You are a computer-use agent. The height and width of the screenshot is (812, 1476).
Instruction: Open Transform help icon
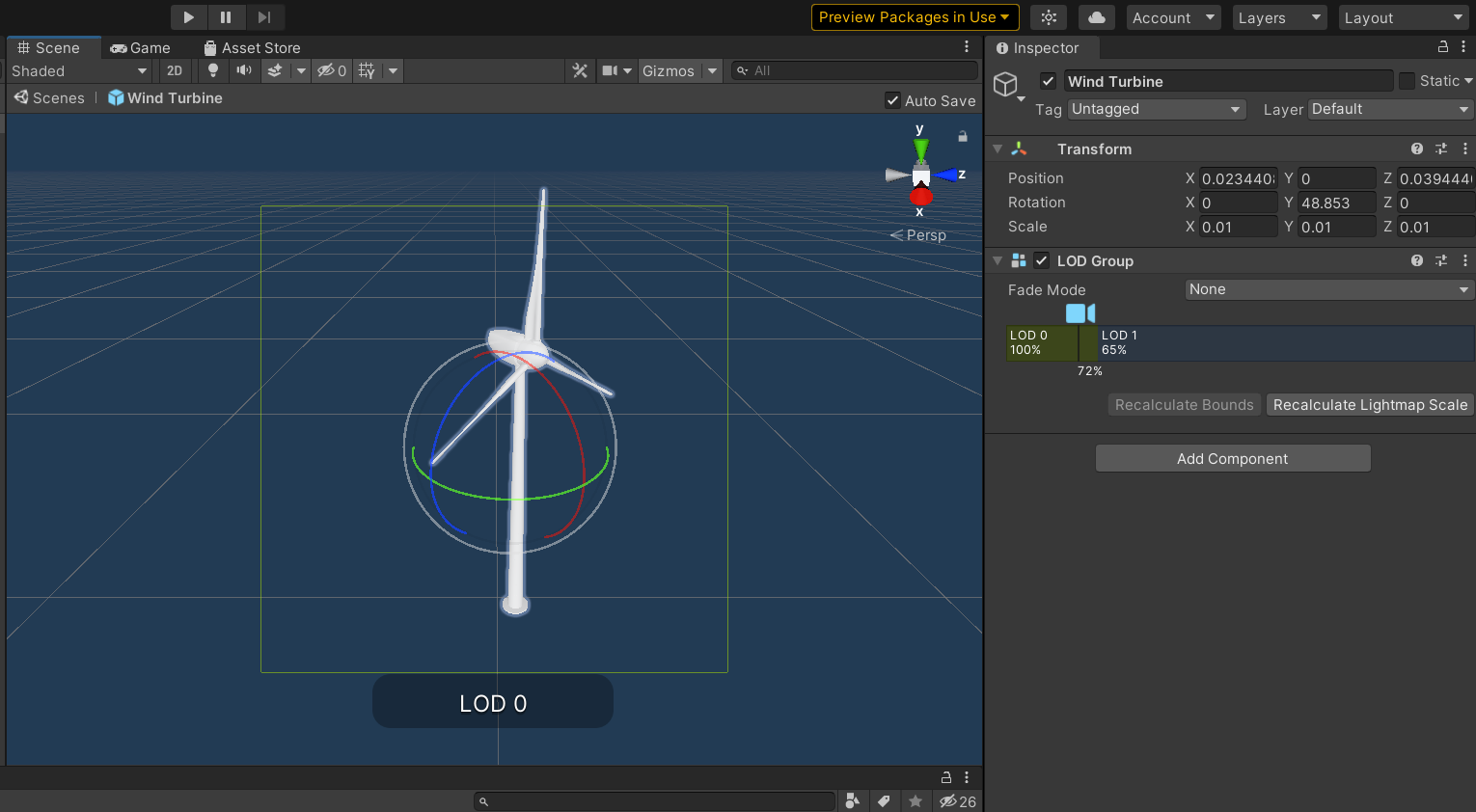(1417, 149)
